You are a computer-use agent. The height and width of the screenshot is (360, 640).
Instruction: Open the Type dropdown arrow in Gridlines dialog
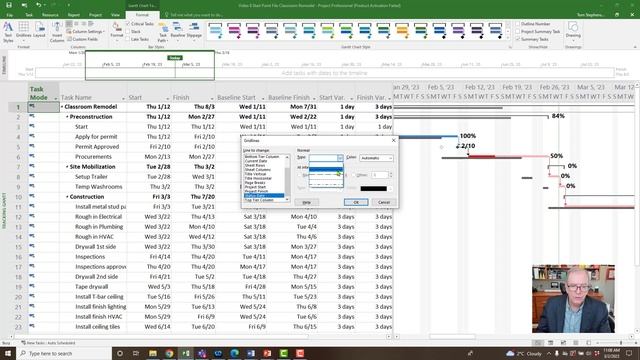click(x=340, y=158)
